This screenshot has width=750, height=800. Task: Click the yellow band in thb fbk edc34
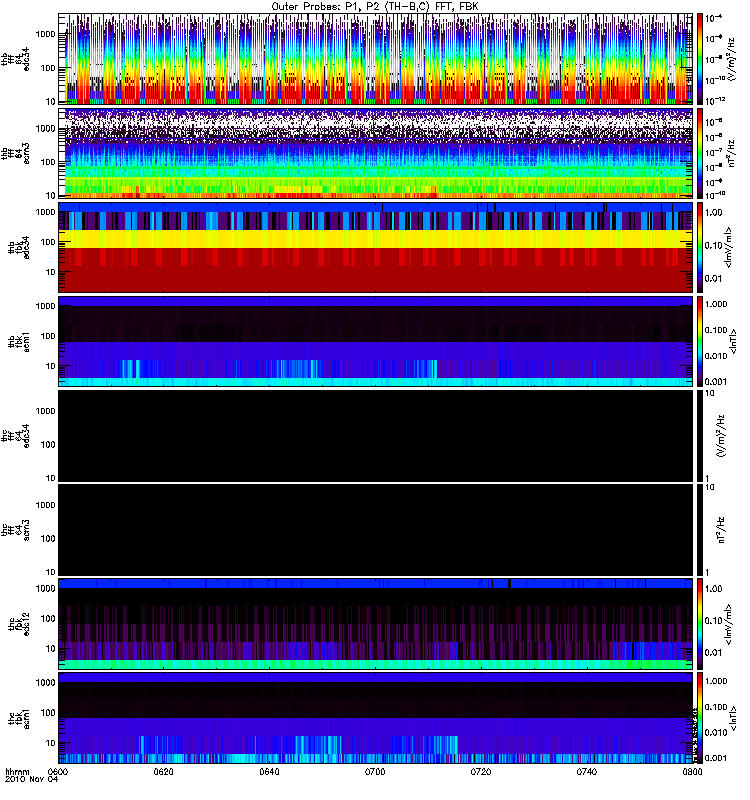click(x=376, y=239)
